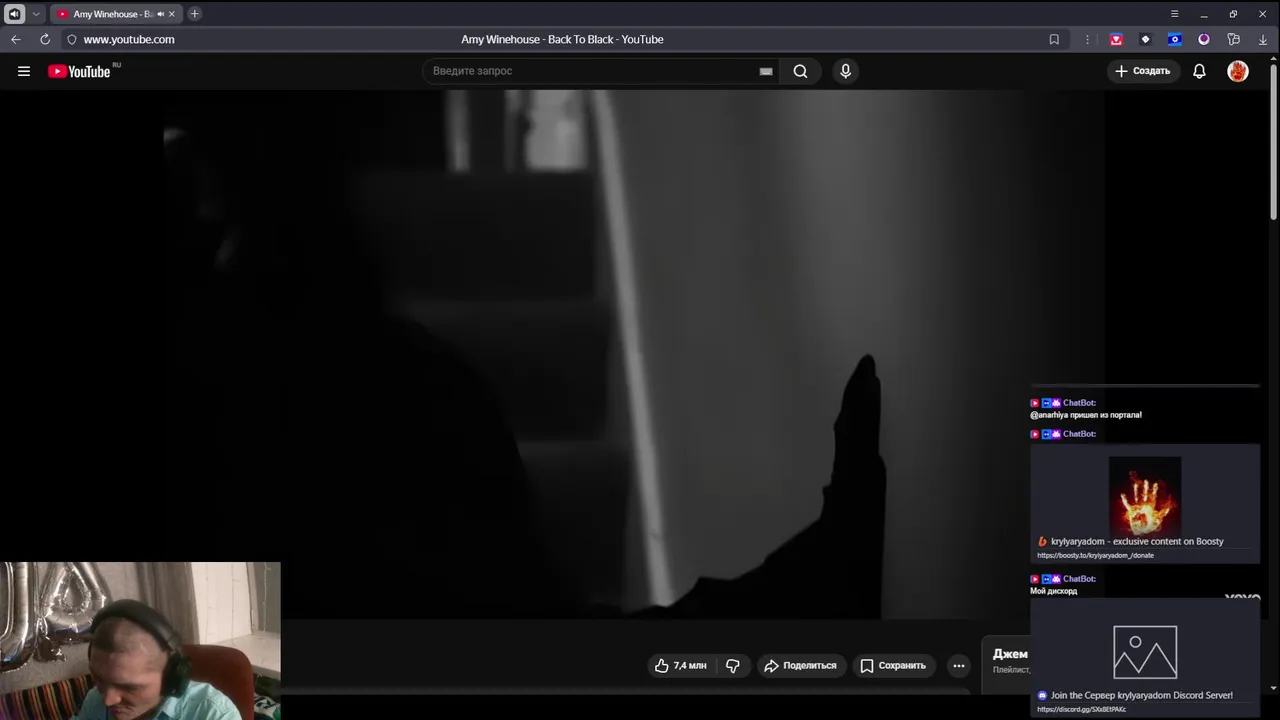This screenshot has height=720, width=1280.
Task: Open a new tab with plus
Action: pyautogui.click(x=194, y=14)
